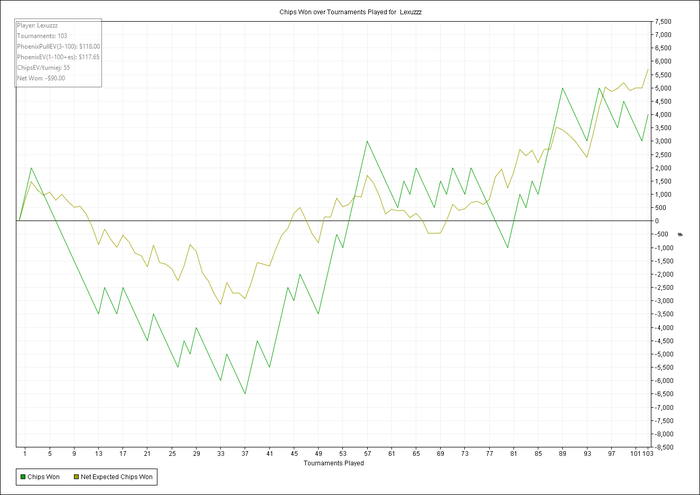Click the yellow Net Expected Chips Won swatch
700x495 pixels.
(x=76, y=477)
